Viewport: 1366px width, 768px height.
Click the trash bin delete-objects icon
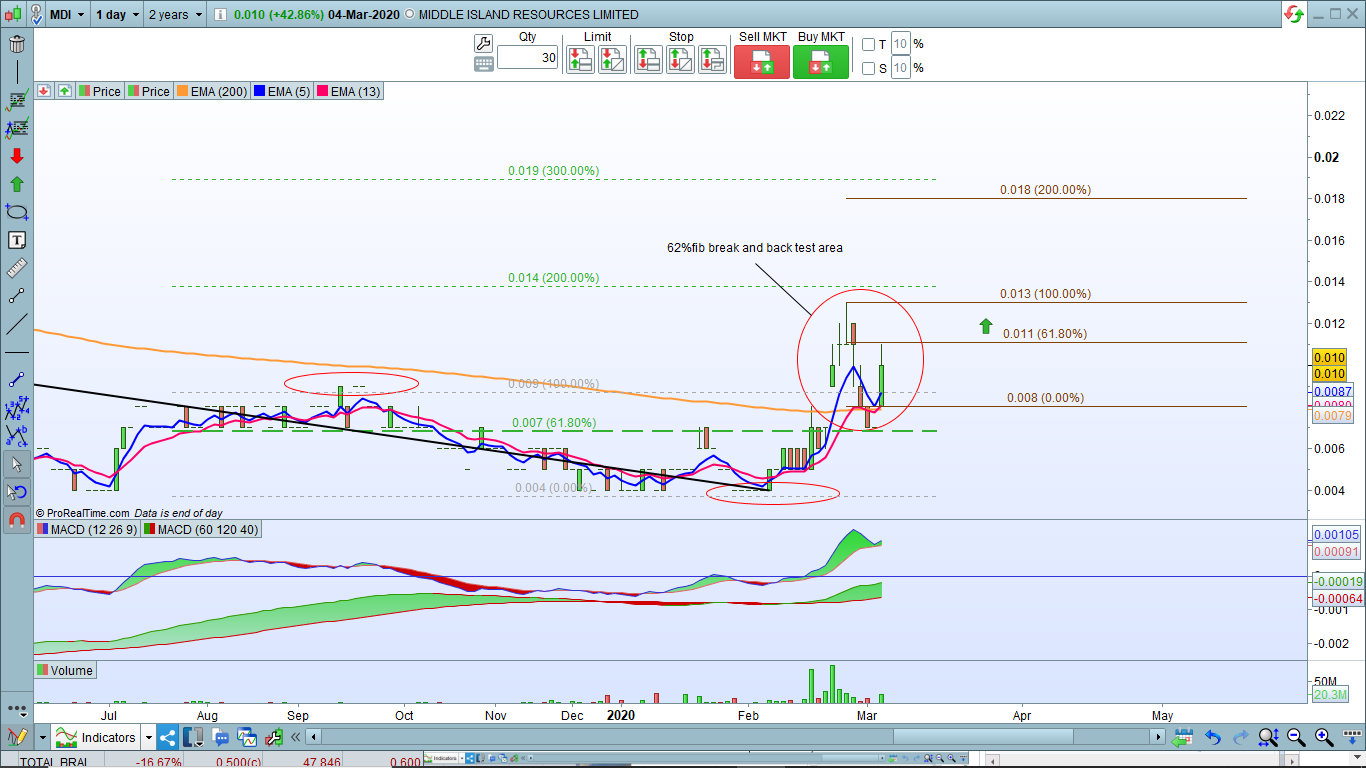point(16,44)
